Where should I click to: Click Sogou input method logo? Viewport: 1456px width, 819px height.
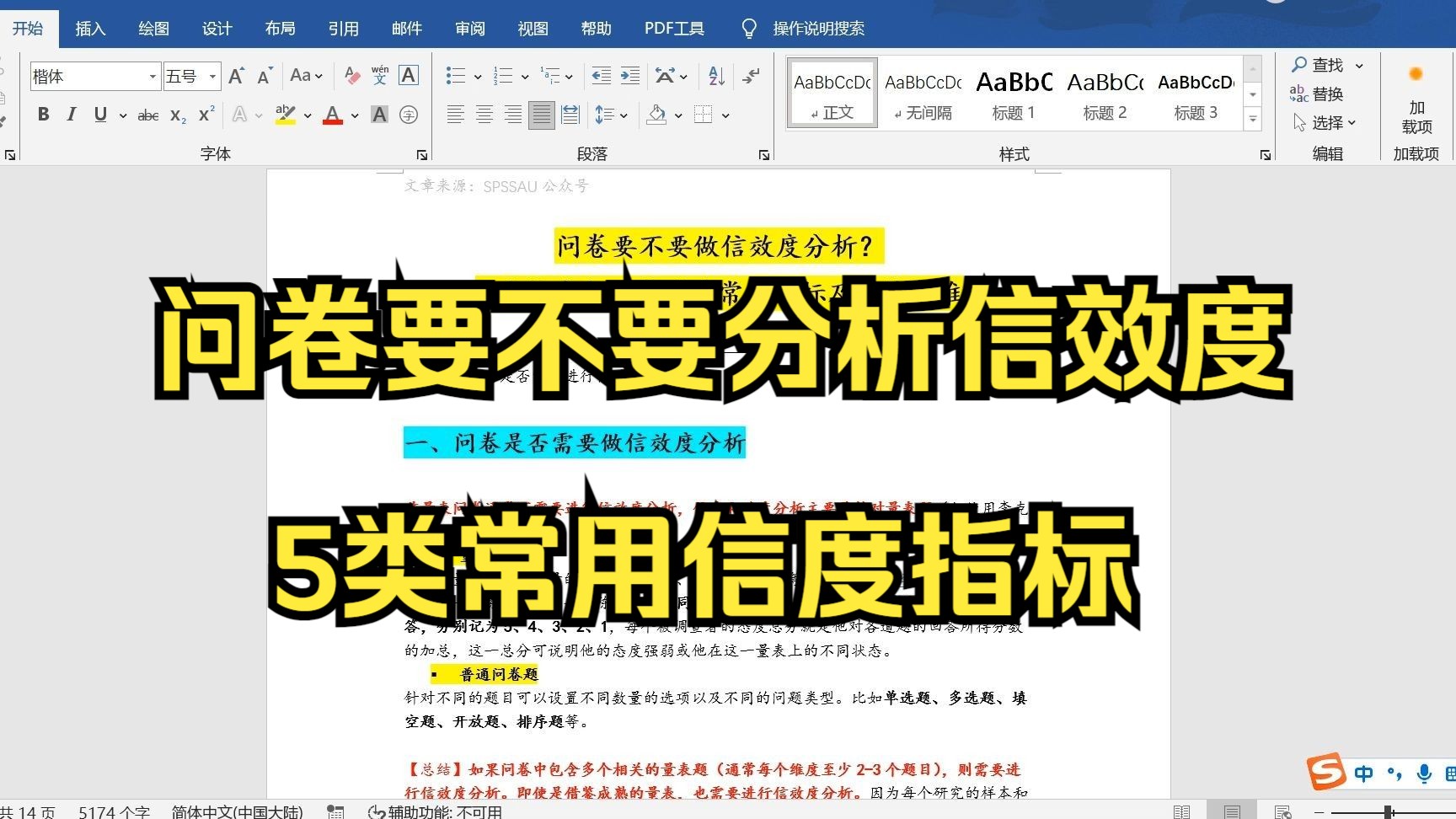pos(1326,772)
